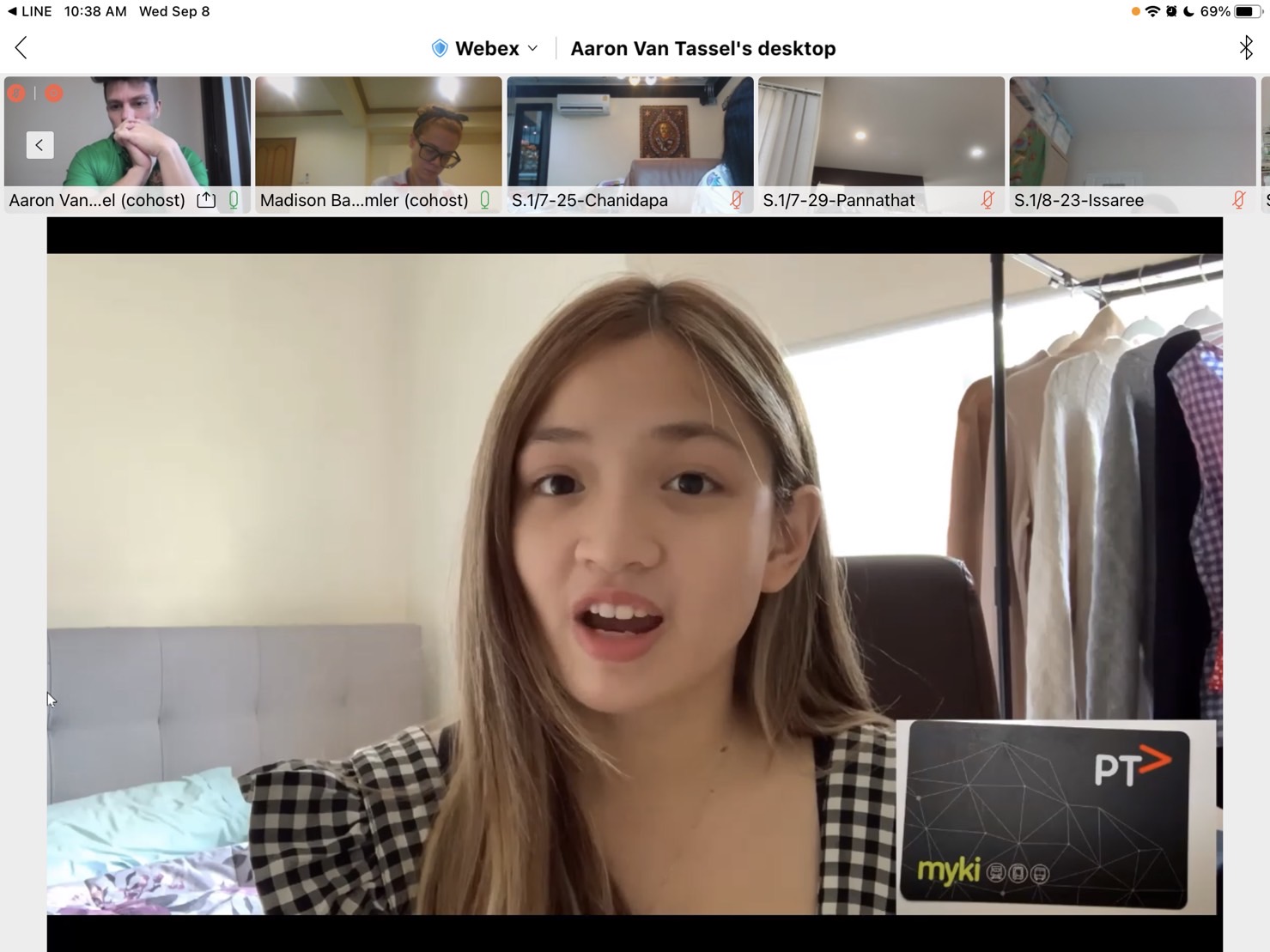
Task: Tap the 'S.1/8-23-Issaree' name label
Action: tap(1079, 200)
